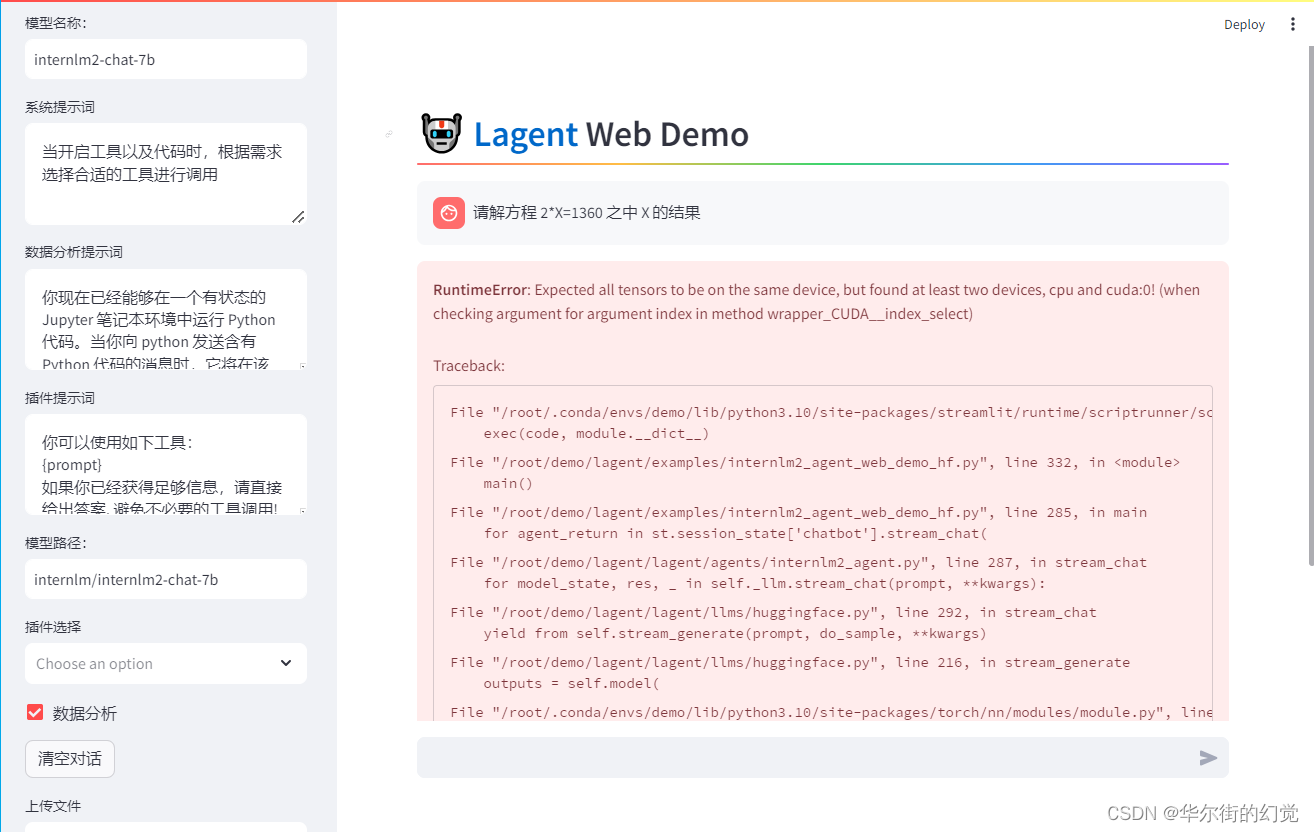Click the send message arrow icon
This screenshot has width=1314, height=832.
point(1208,758)
